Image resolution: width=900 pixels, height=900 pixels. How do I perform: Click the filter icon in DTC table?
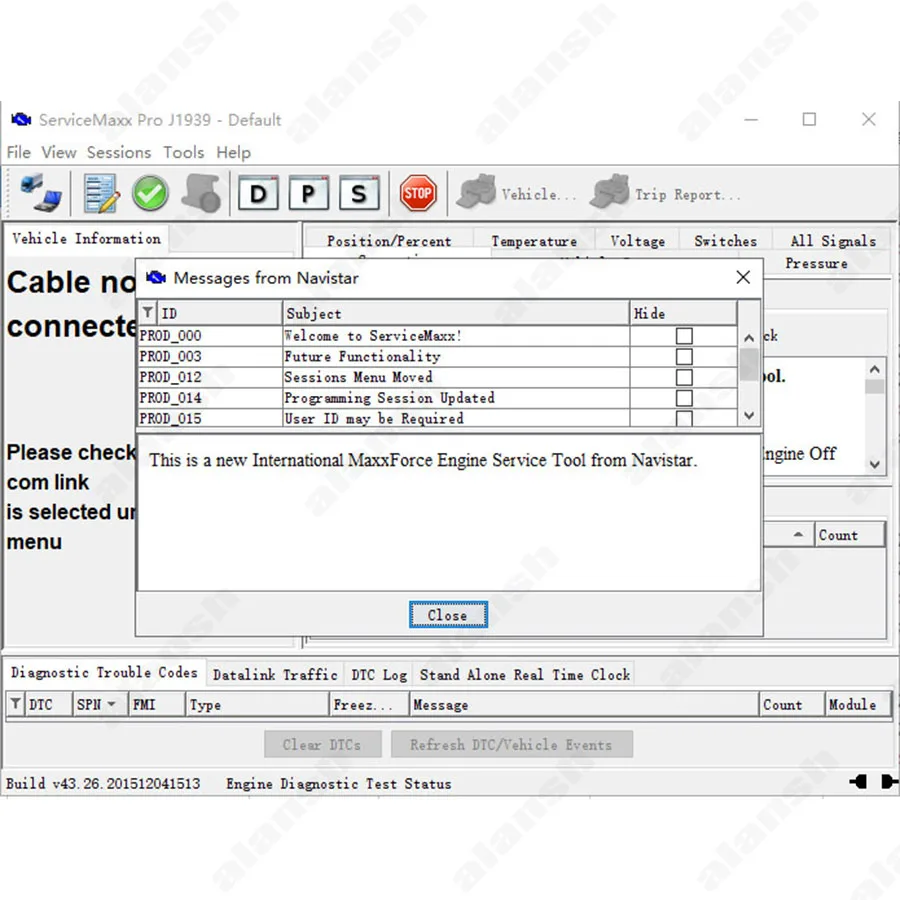point(15,704)
